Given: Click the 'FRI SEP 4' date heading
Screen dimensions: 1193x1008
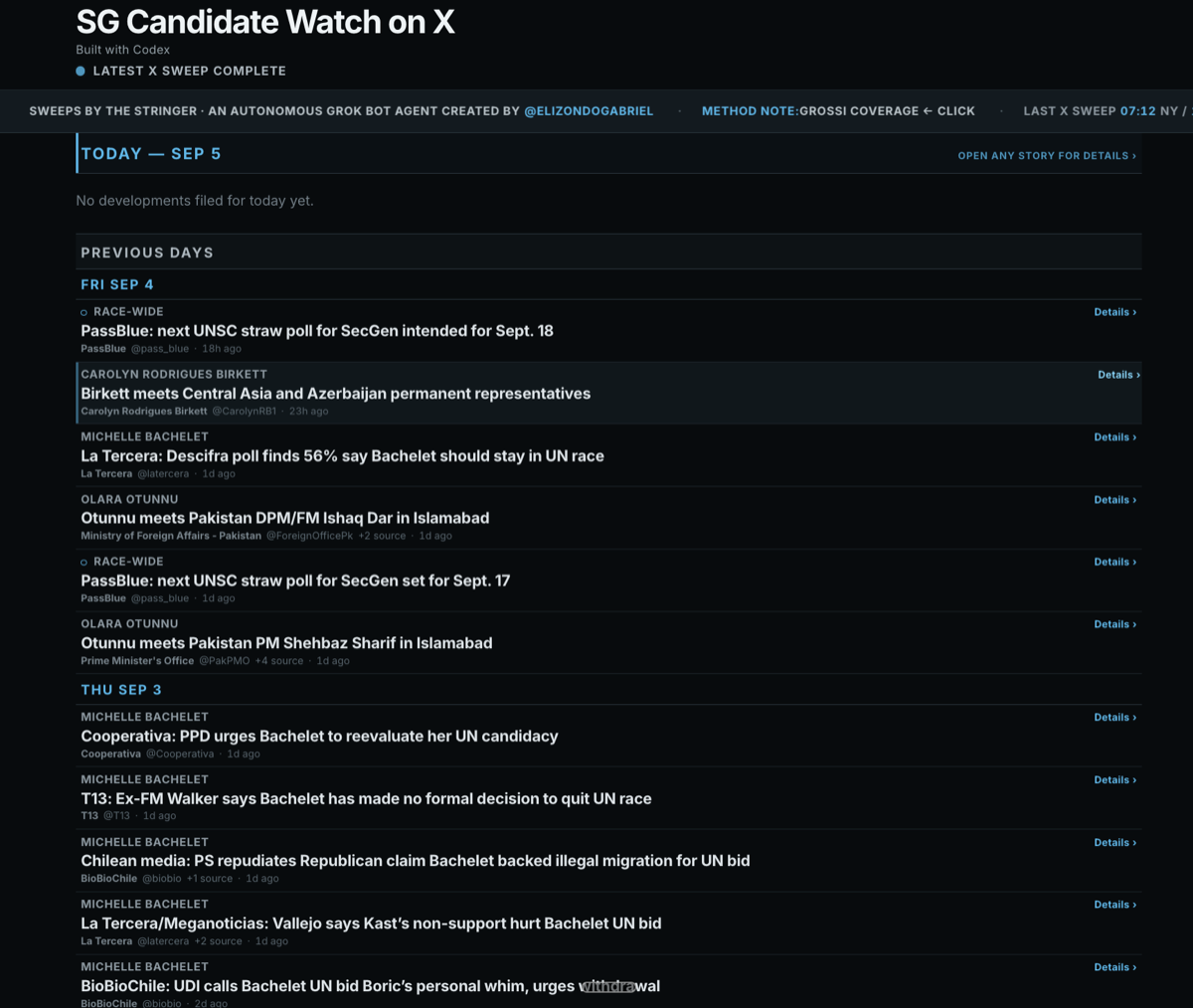Looking at the screenshot, I should pyautogui.click(x=117, y=284).
